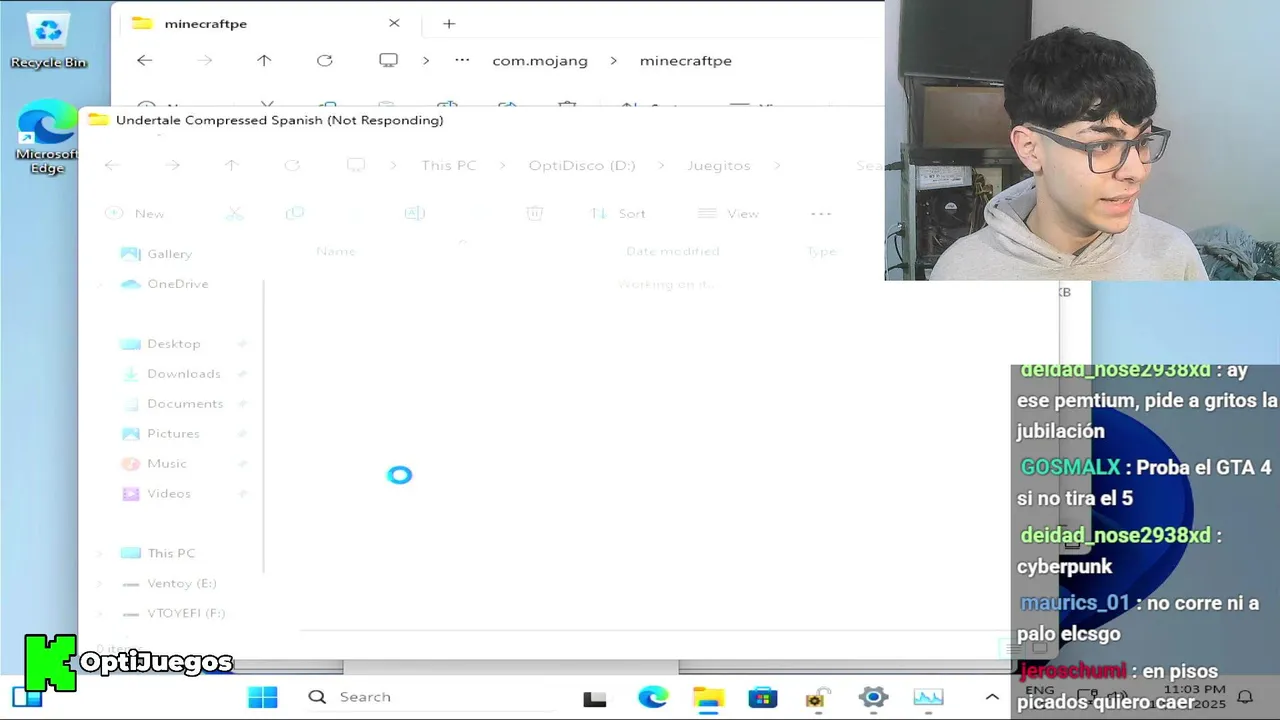1280x720 pixels.
Task: Open Recycle Bin on the desktop
Action: [48, 41]
